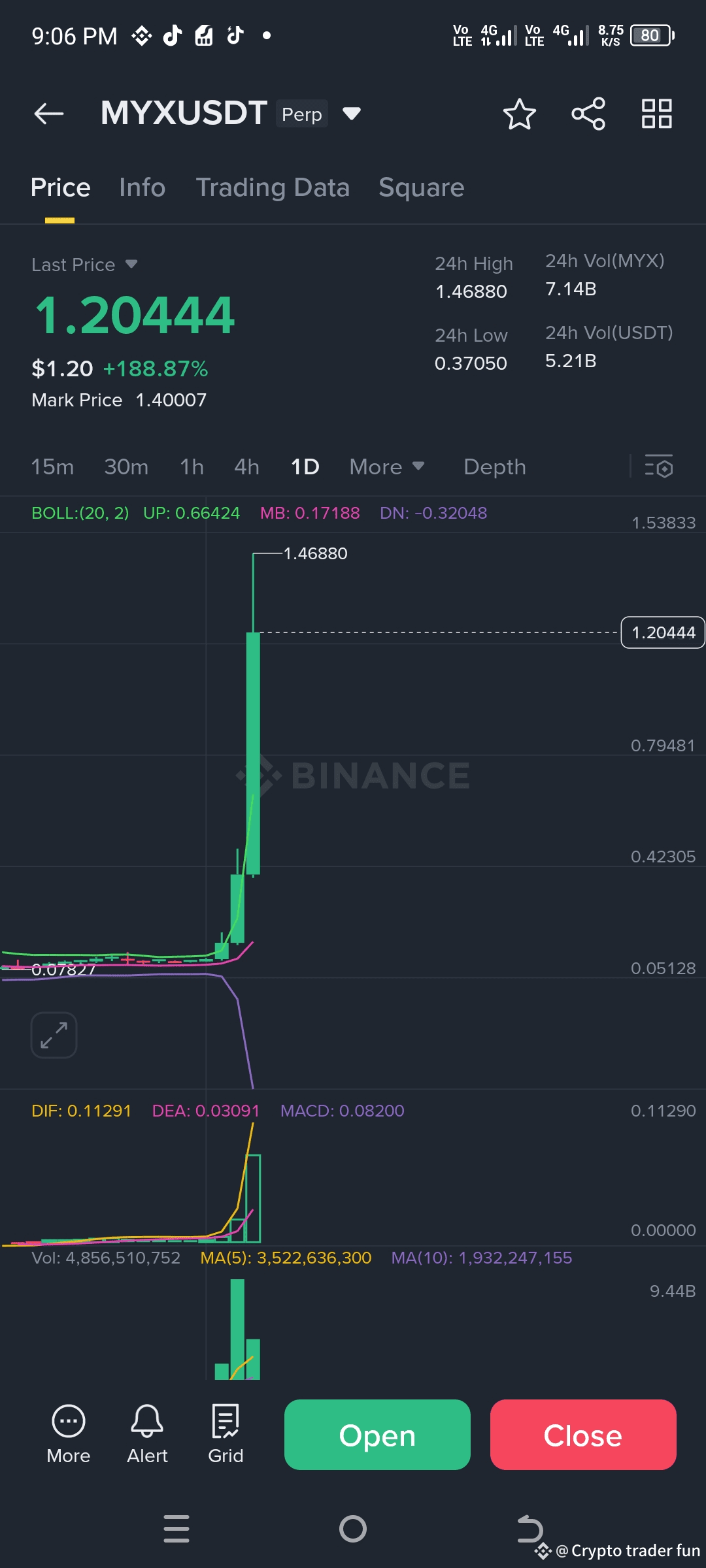Tap Android home circle button
Image resolution: width=706 pixels, height=1568 pixels.
pyautogui.click(x=353, y=1529)
